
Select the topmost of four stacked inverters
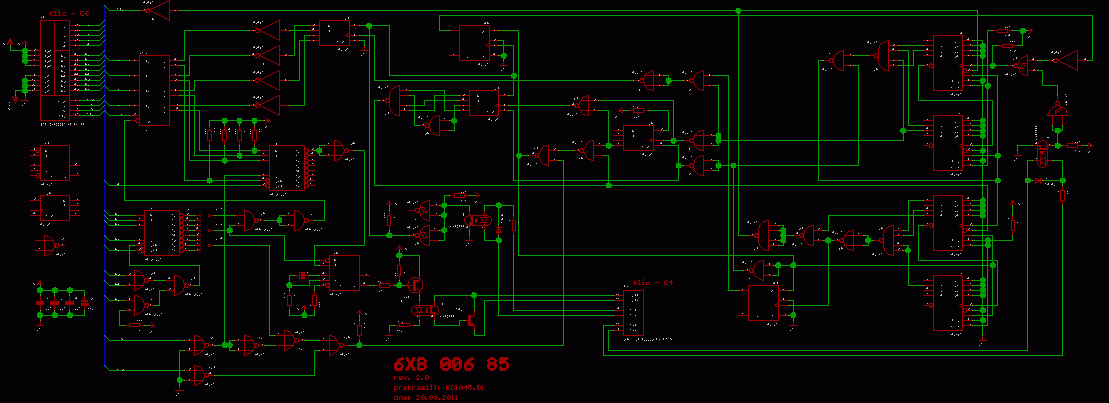click(x=264, y=31)
